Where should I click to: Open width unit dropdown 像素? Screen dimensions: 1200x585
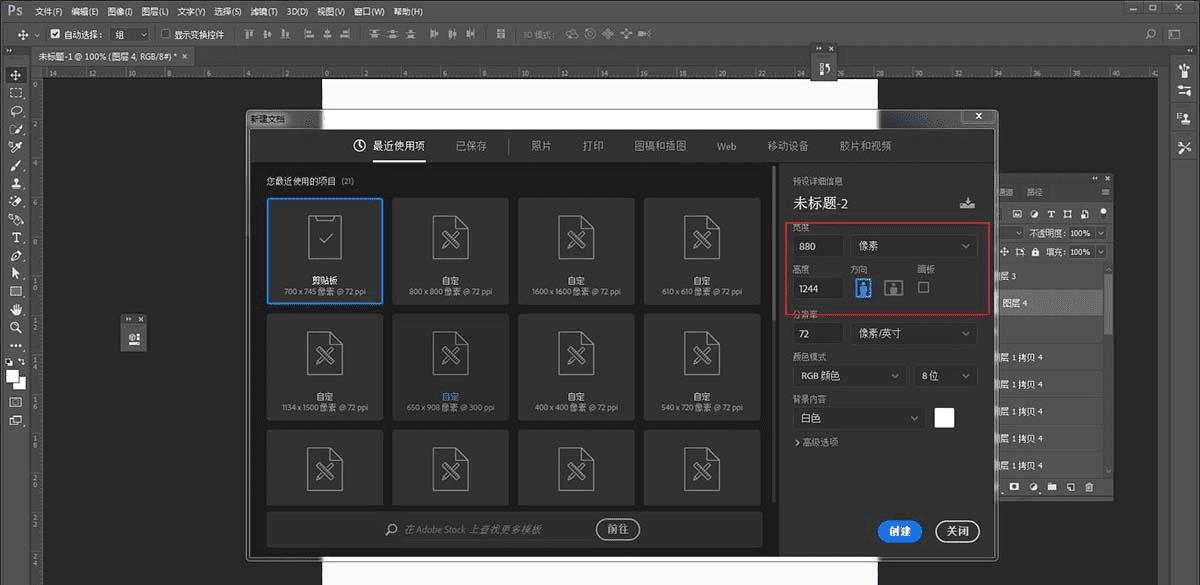click(913, 245)
